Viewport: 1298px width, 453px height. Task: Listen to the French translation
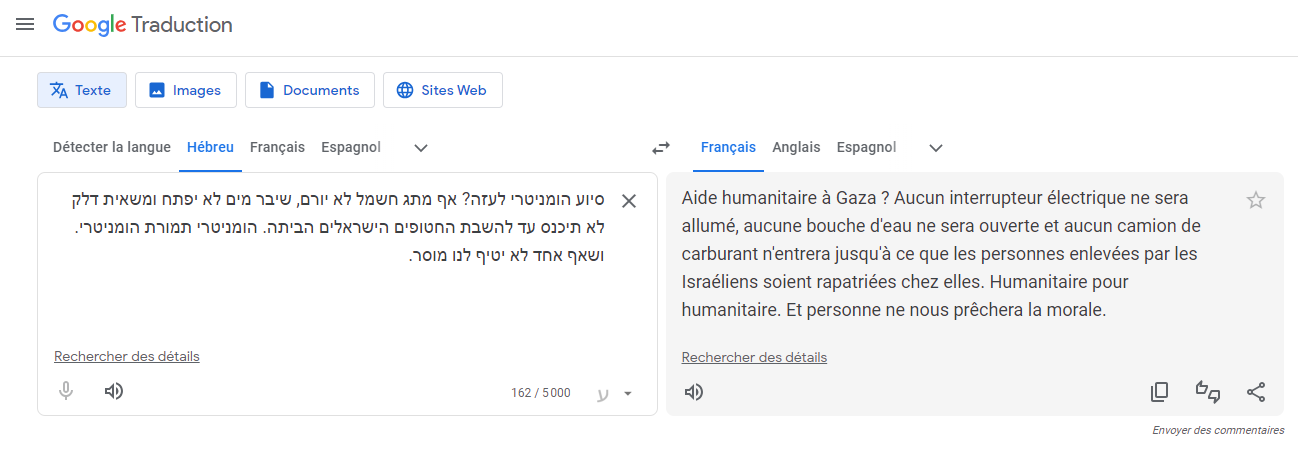click(x=694, y=392)
